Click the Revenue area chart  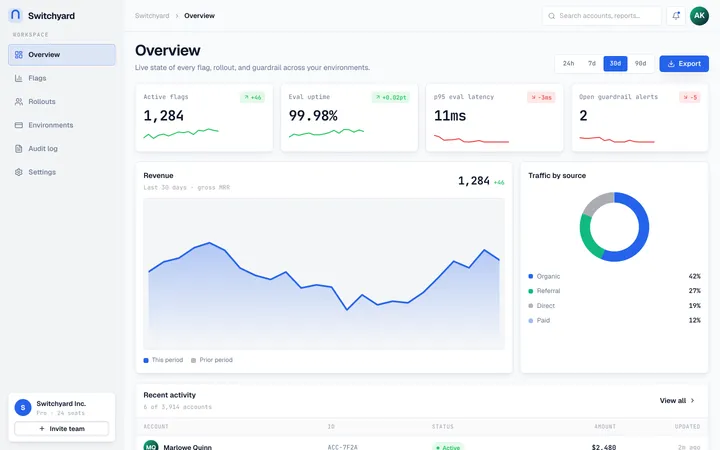point(324,274)
